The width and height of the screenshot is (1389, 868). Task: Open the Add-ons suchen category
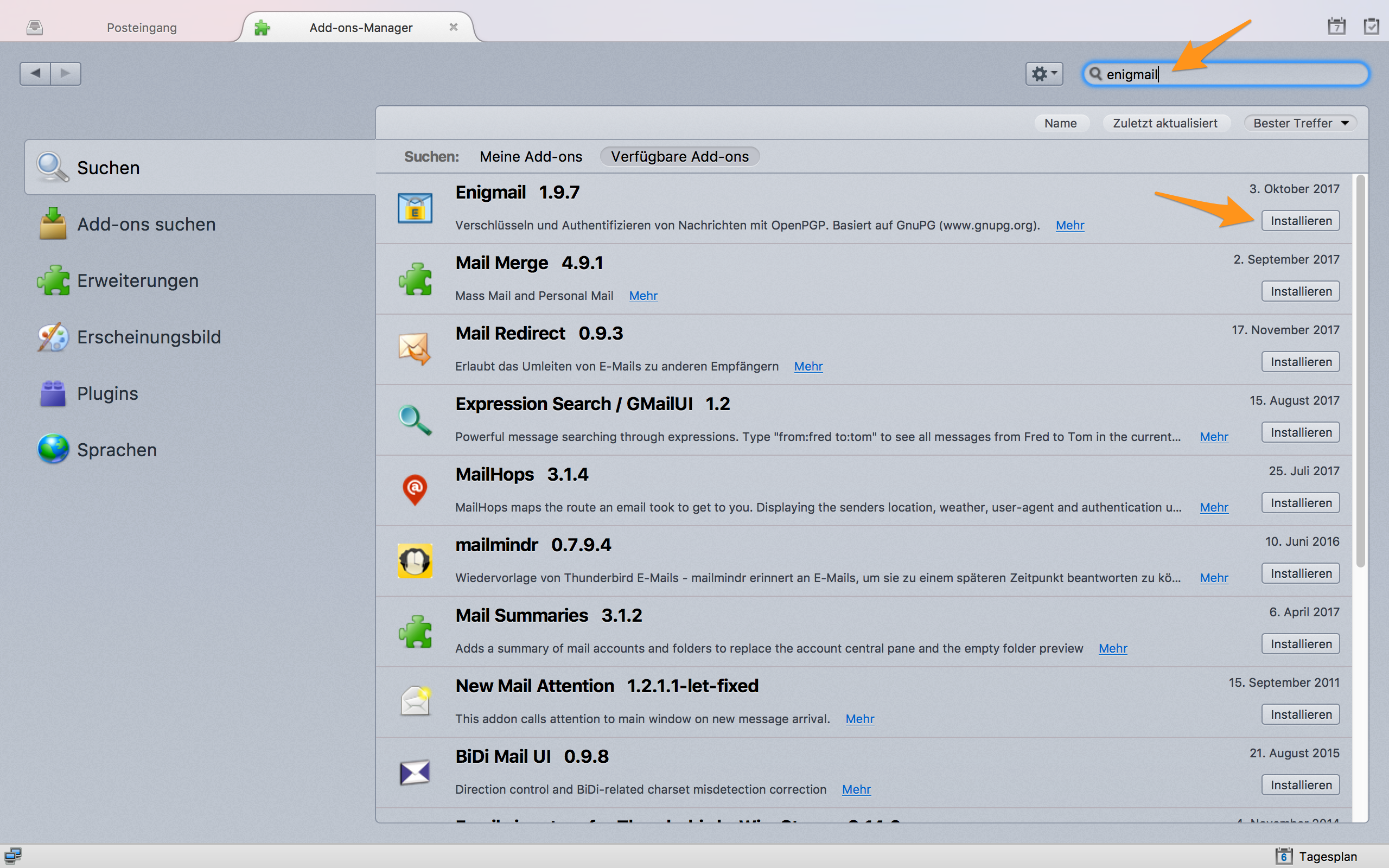click(200, 224)
